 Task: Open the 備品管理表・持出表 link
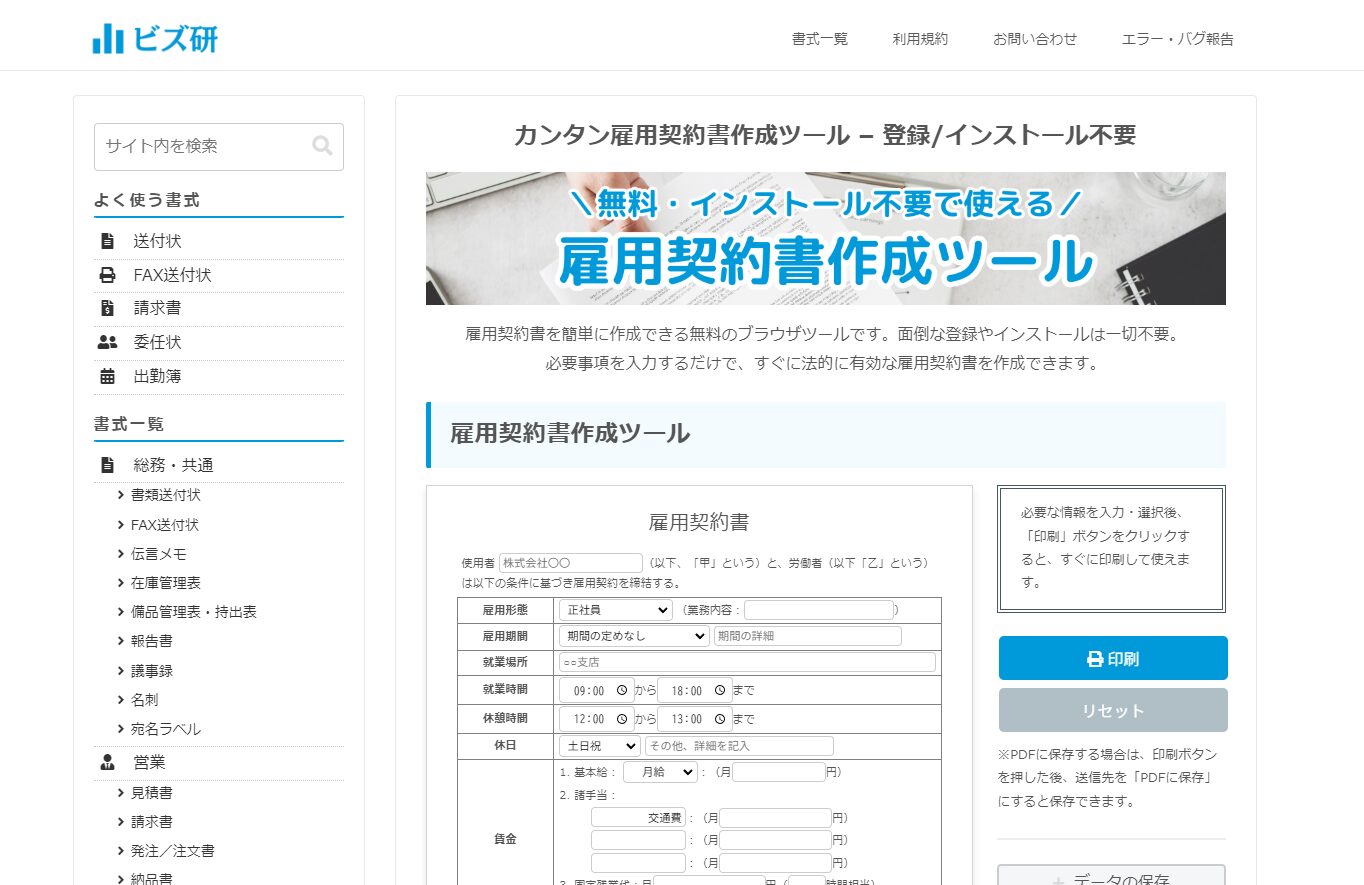point(194,612)
